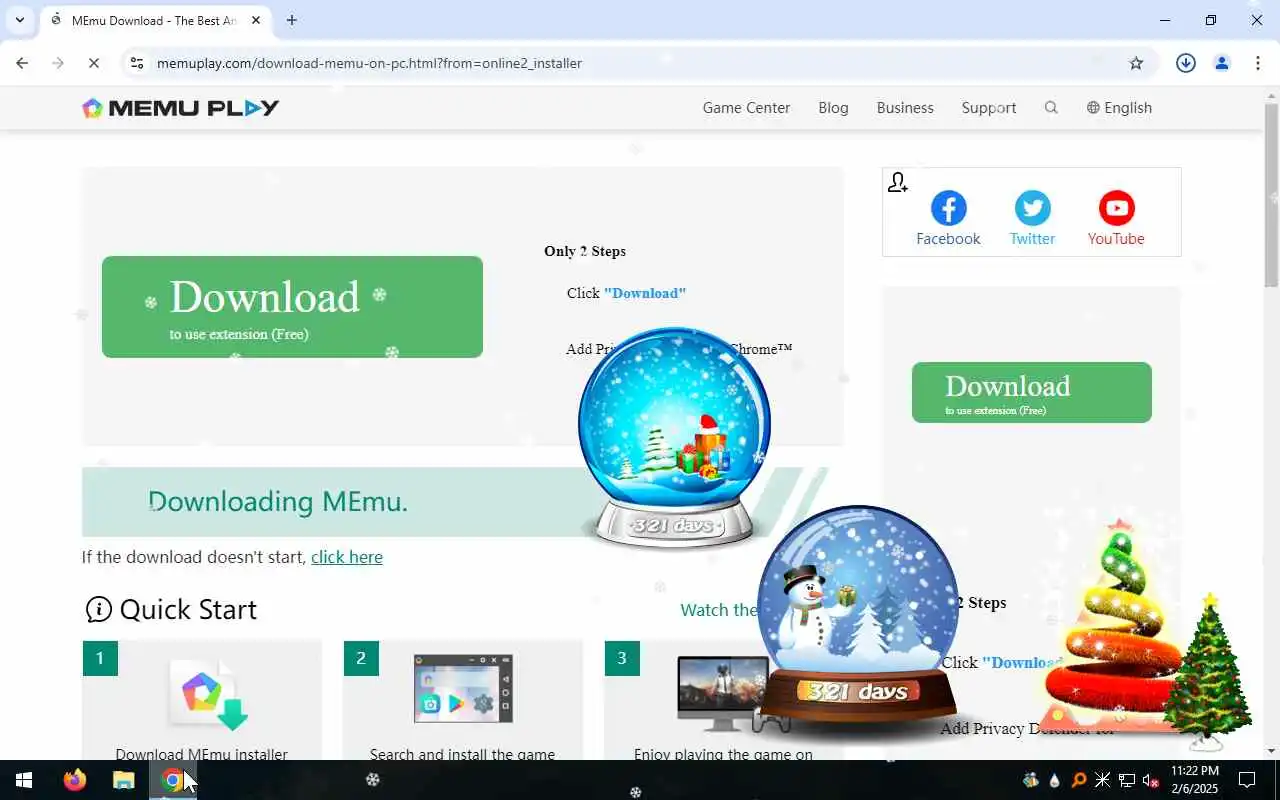Go to the Blog menu item
This screenshot has height=800, width=1280.
coord(833,108)
